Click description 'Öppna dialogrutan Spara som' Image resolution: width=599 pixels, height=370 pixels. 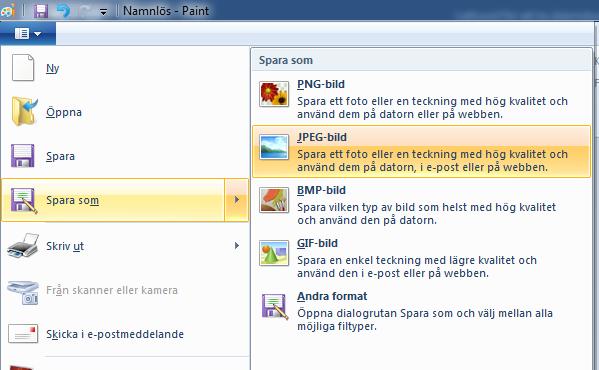coord(425,320)
